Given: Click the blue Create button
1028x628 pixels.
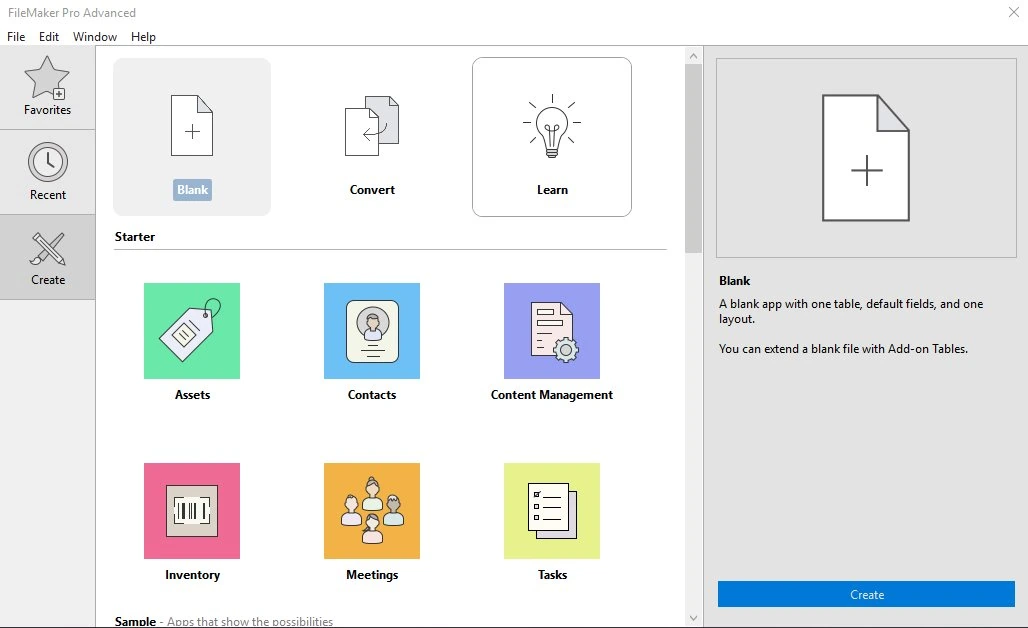Looking at the screenshot, I should 866,595.
